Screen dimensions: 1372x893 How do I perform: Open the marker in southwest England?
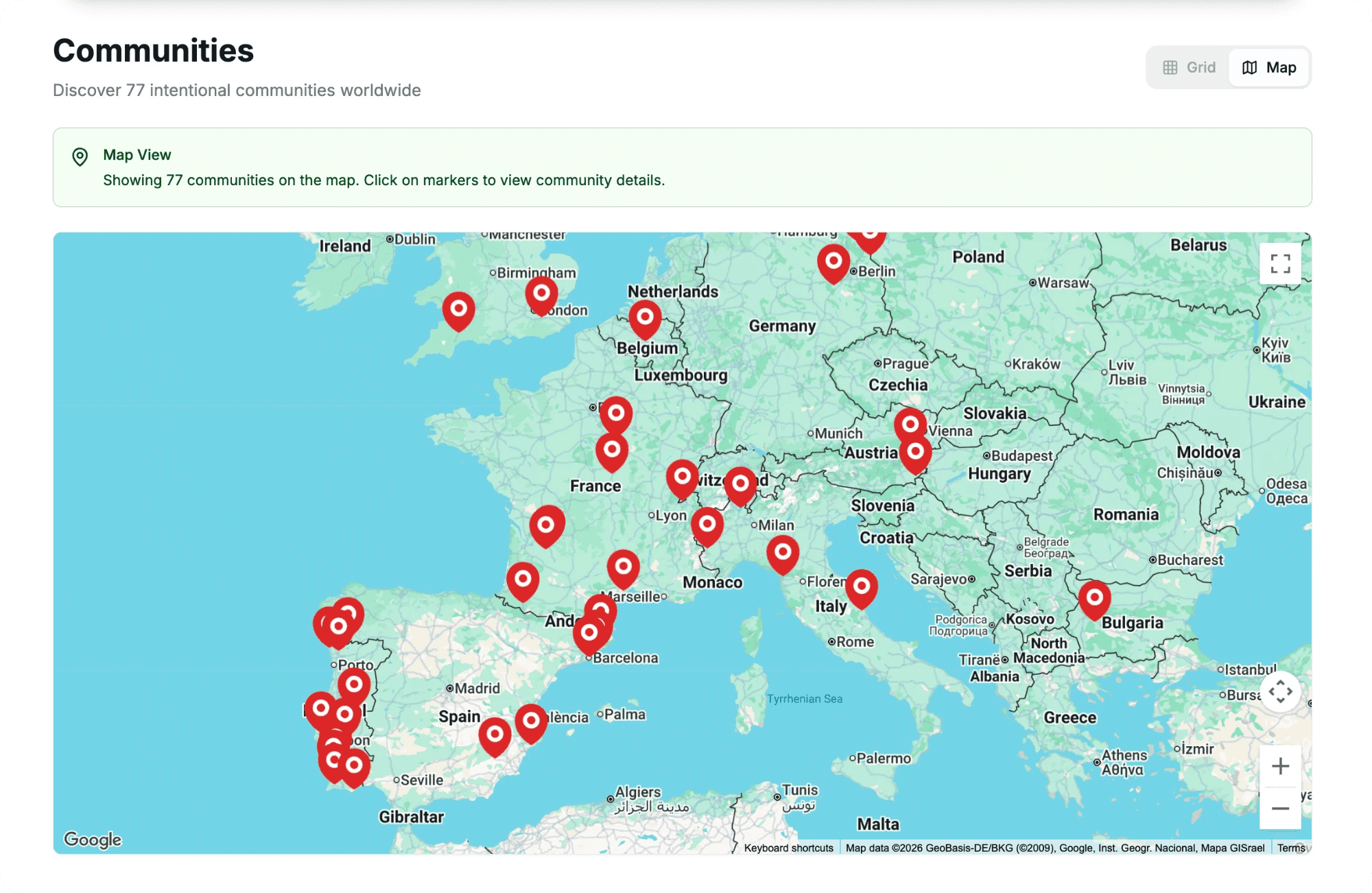pos(459,311)
